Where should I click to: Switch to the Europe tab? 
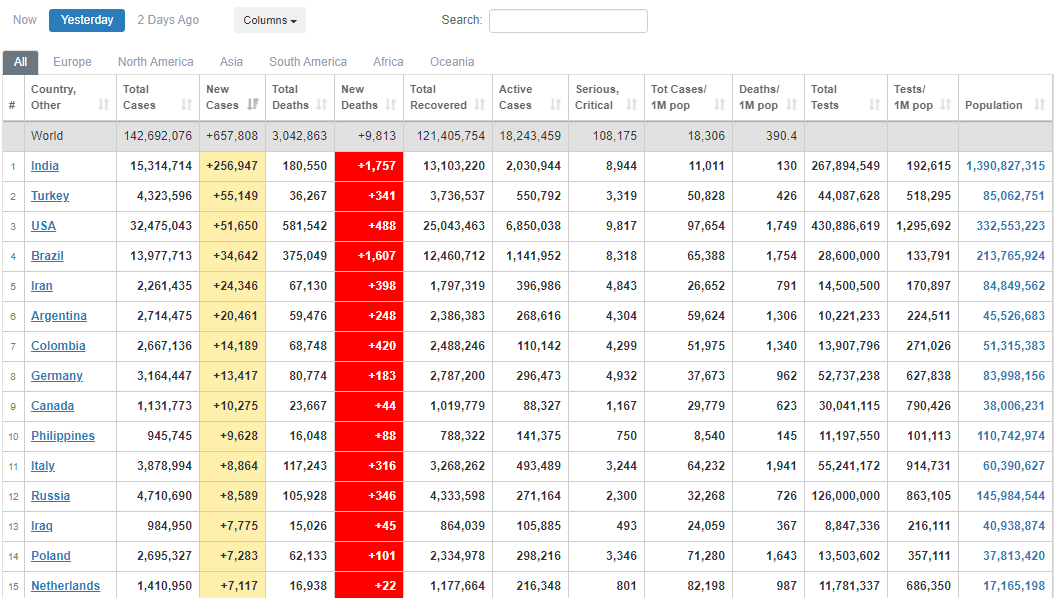(x=72, y=62)
